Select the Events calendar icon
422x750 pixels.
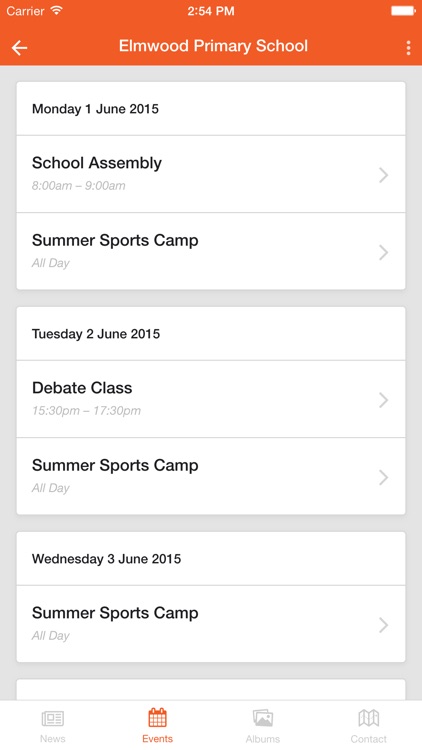[x=157, y=717]
